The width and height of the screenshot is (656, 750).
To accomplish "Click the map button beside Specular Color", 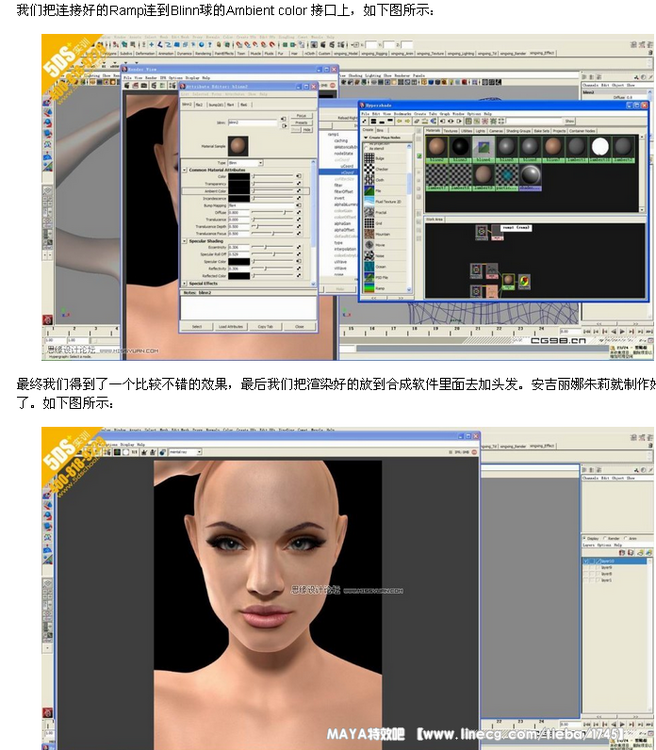I will coord(299,262).
